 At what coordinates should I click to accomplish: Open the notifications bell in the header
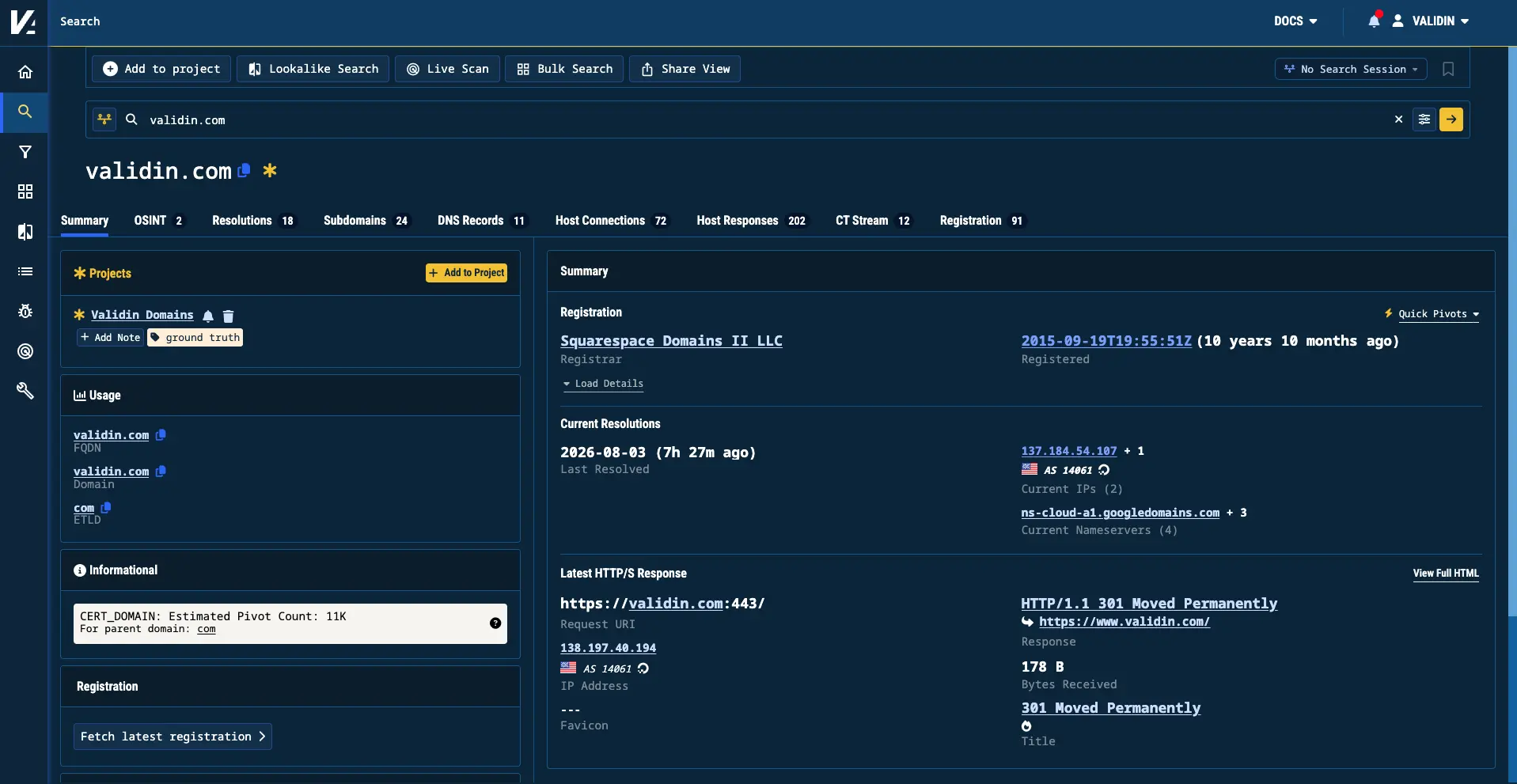point(1375,21)
